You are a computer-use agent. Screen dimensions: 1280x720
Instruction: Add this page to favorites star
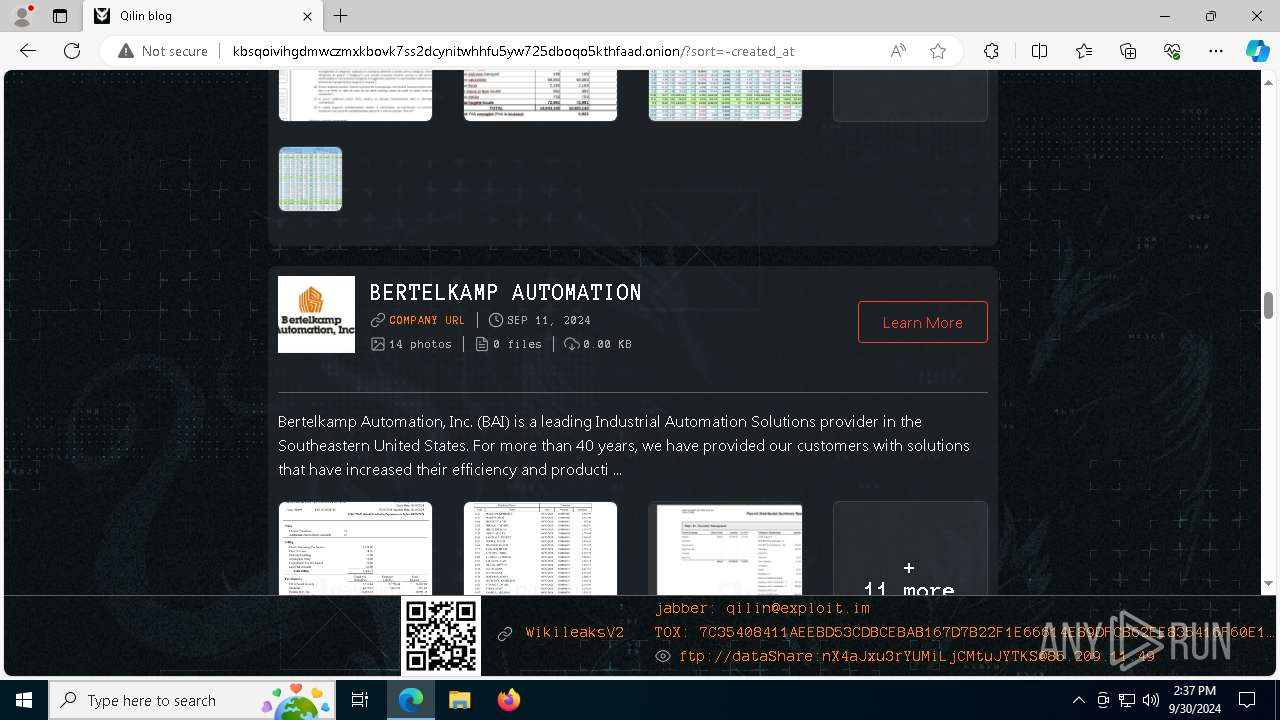coord(938,51)
